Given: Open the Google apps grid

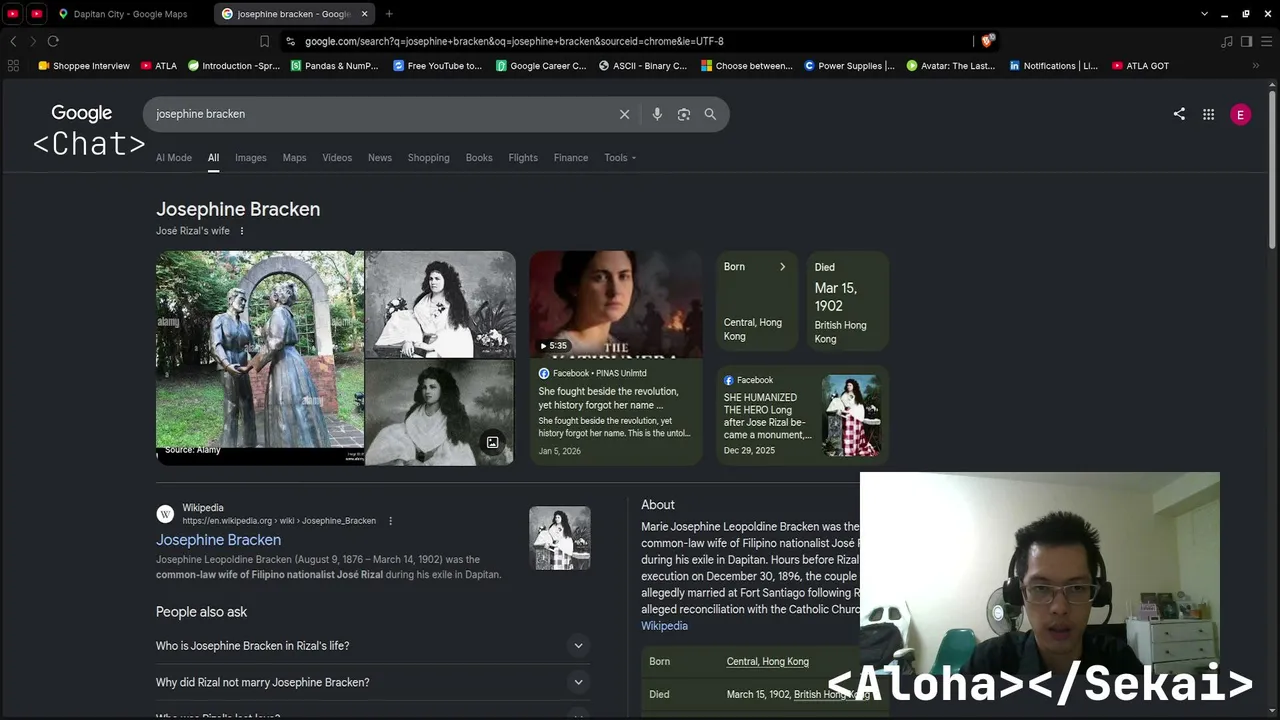Looking at the screenshot, I should click(x=1208, y=114).
